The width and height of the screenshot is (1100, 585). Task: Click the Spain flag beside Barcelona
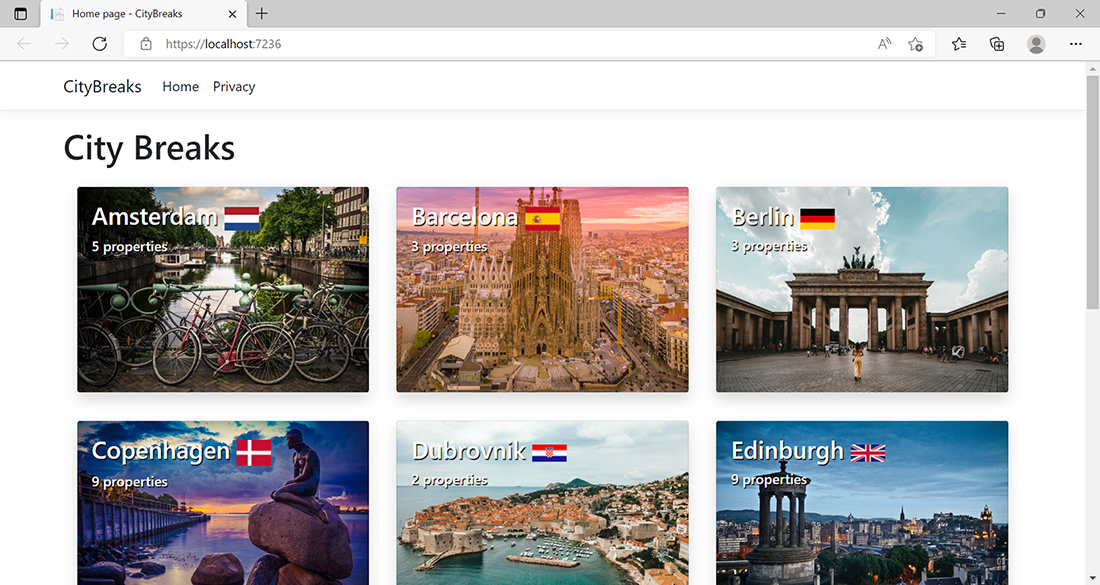(542, 218)
